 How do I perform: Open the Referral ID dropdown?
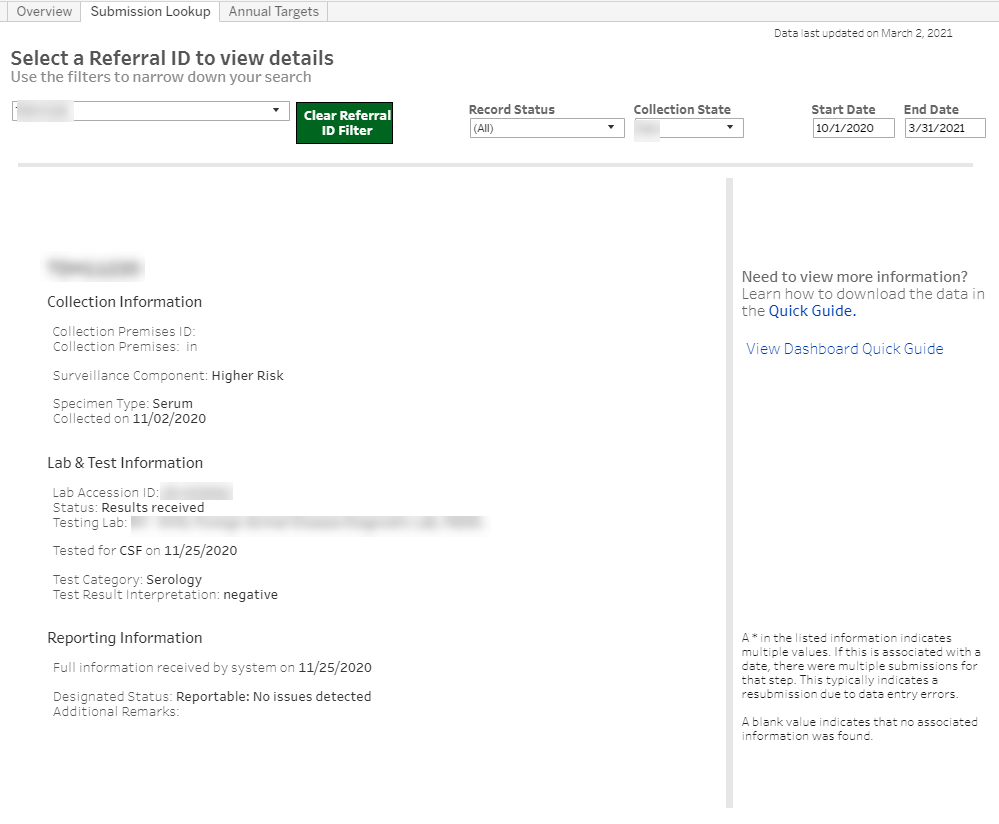[150, 111]
